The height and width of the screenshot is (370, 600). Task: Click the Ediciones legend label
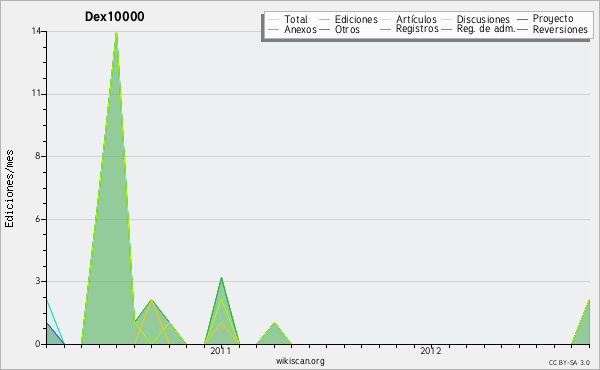356,19
